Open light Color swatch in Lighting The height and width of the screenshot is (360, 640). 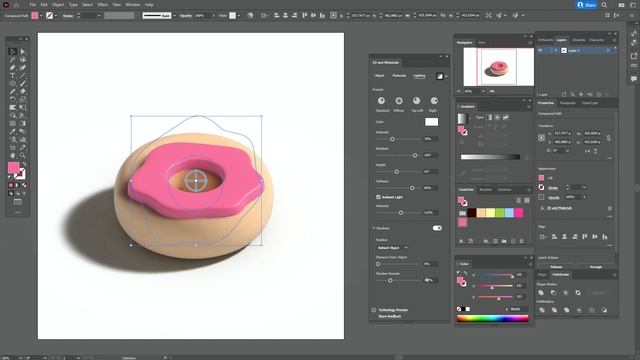pyautogui.click(x=431, y=122)
